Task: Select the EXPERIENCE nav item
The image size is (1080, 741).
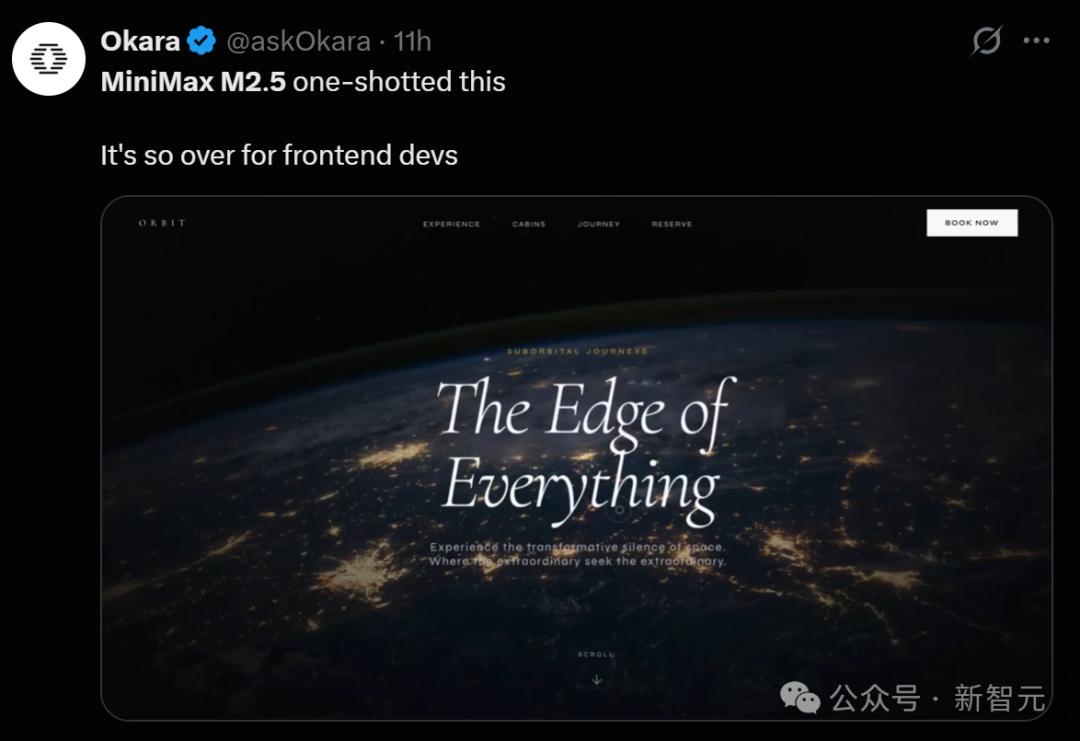Action: (451, 224)
